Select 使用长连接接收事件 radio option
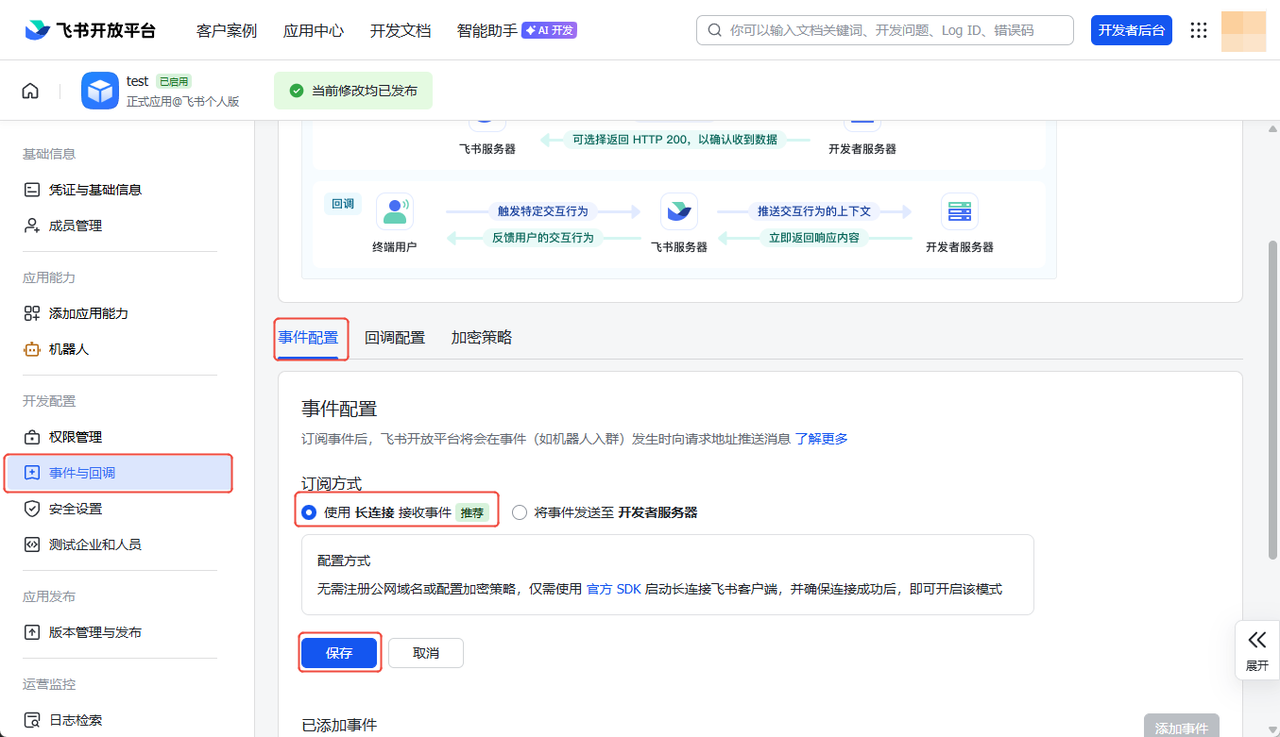1280x737 pixels. click(x=309, y=513)
